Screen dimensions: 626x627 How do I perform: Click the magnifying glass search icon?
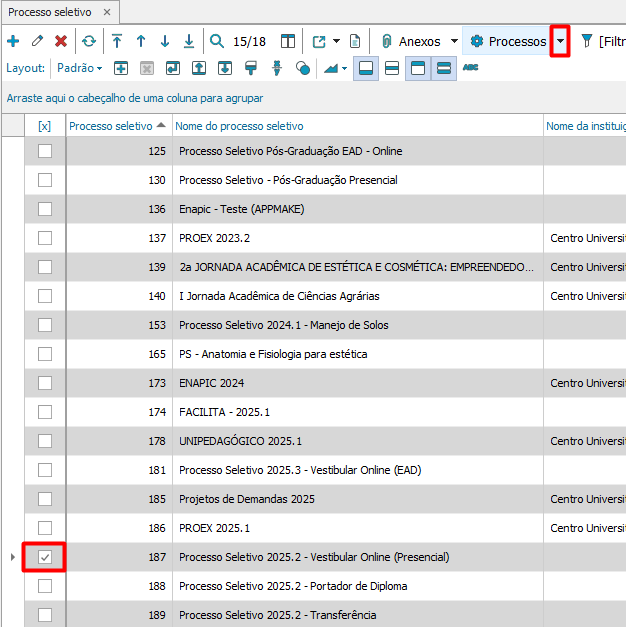click(x=217, y=41)
